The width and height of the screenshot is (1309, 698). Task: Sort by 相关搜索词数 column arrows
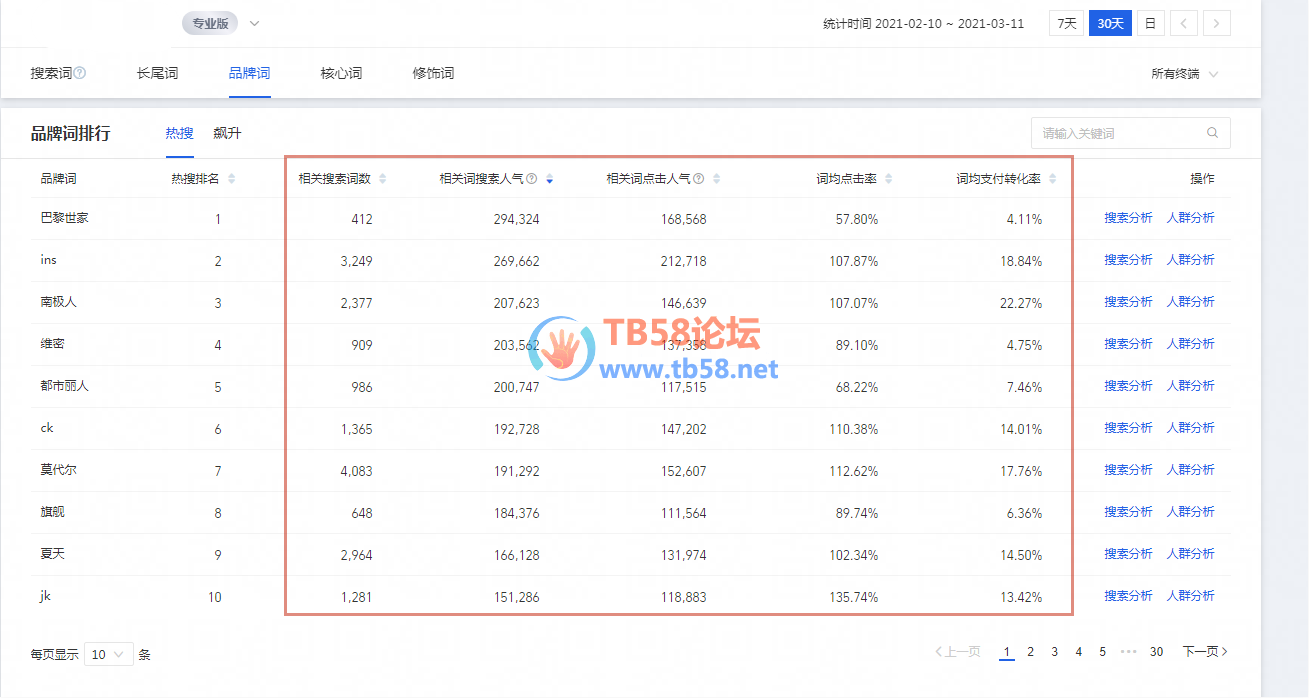click(x=382, y=179)
